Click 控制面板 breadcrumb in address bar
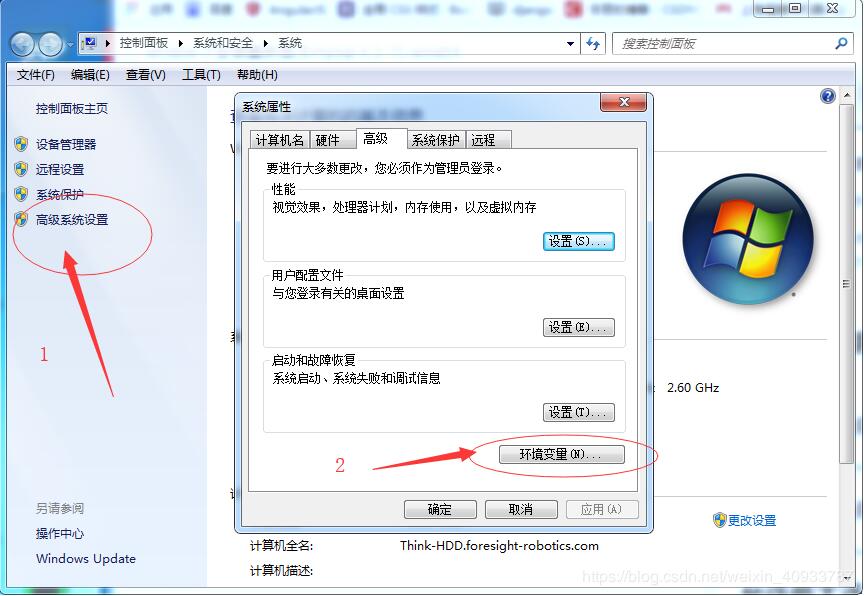864x596 pixels. coord(144,43)
